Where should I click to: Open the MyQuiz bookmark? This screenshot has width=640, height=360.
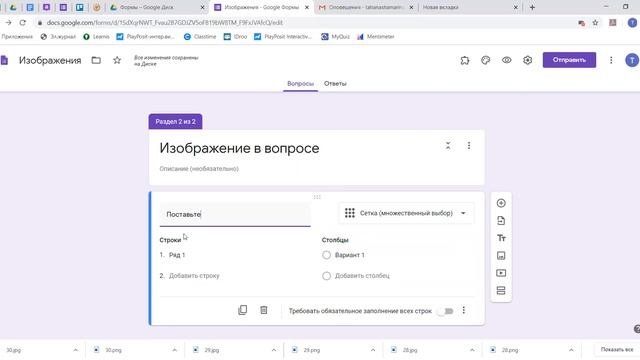pyautogui.click(x=336, y=37)
